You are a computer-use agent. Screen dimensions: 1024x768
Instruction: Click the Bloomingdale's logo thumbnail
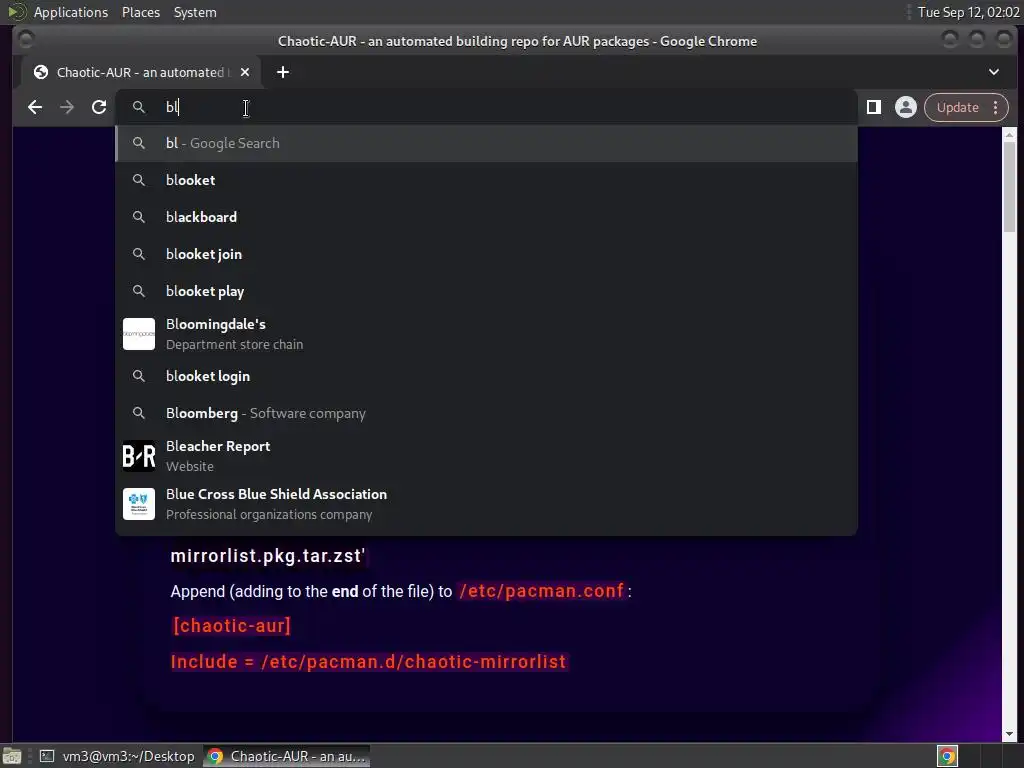coord(139,334)
